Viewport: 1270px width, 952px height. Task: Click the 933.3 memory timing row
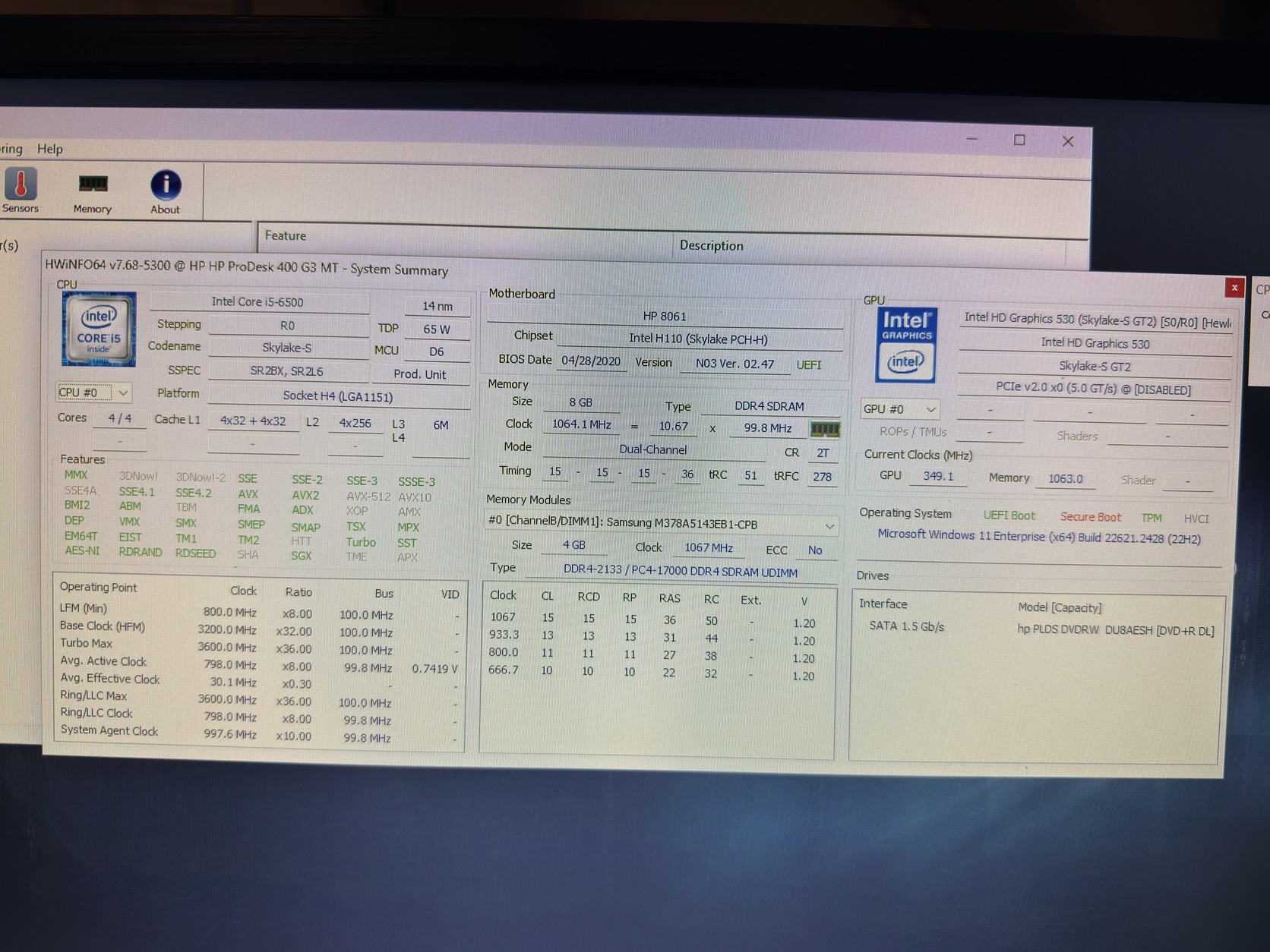tap(653, 637)
